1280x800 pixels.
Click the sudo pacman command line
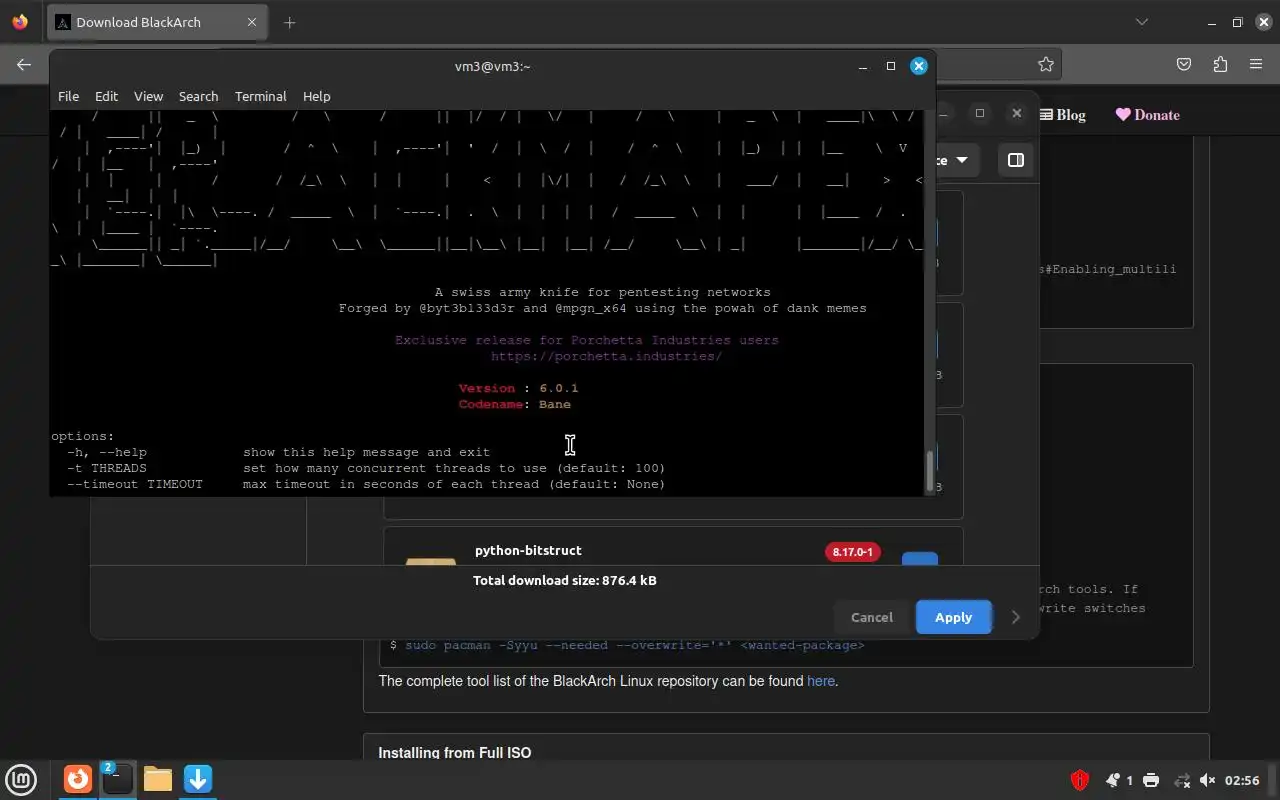pyautogui.click(x=627, y=645)
